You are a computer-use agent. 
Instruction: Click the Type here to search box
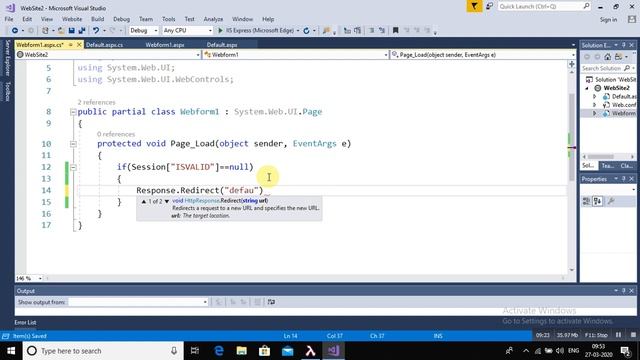point(102,351)
